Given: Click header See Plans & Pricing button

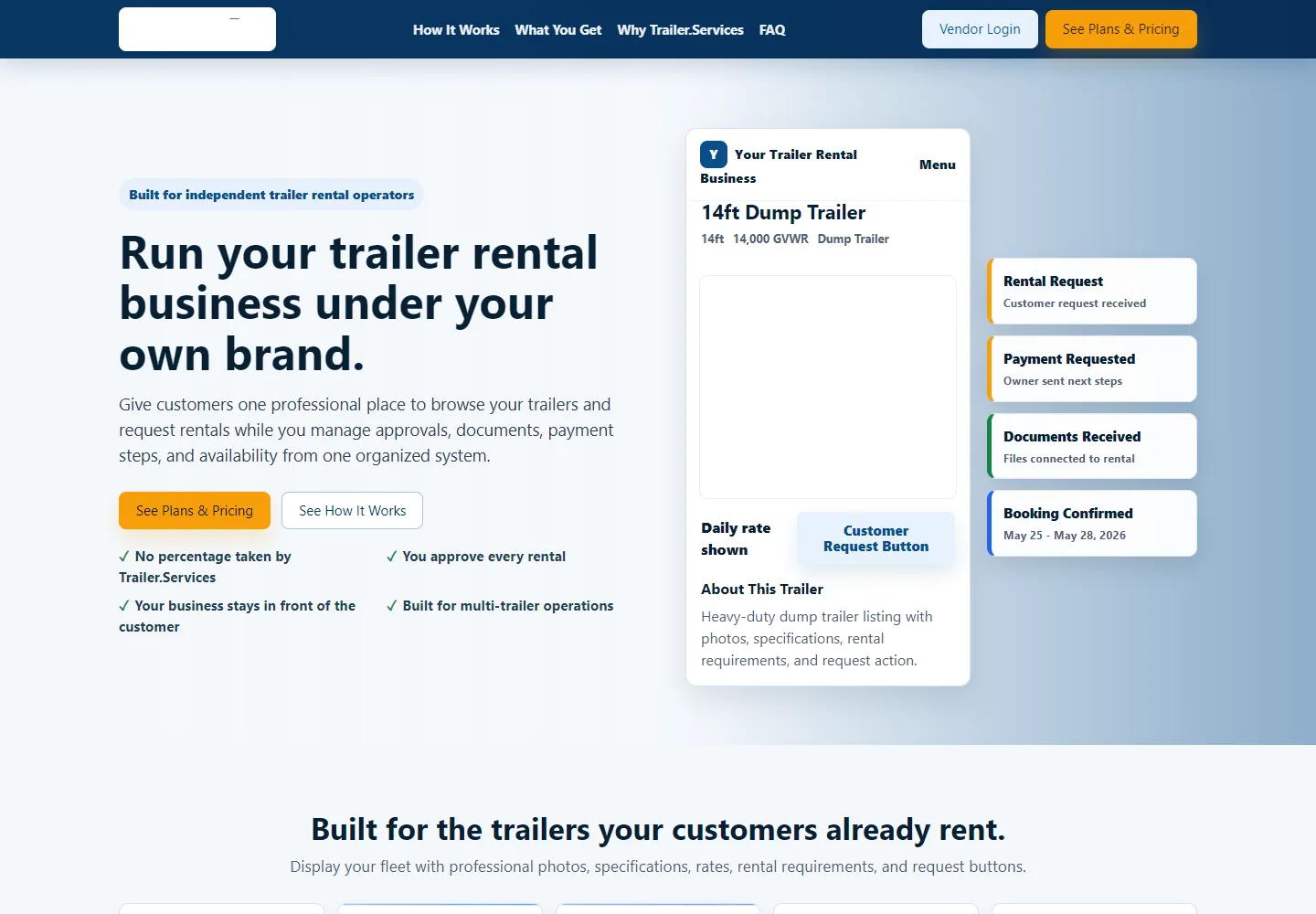Looking at the screenshot, I should point(1120,29).
